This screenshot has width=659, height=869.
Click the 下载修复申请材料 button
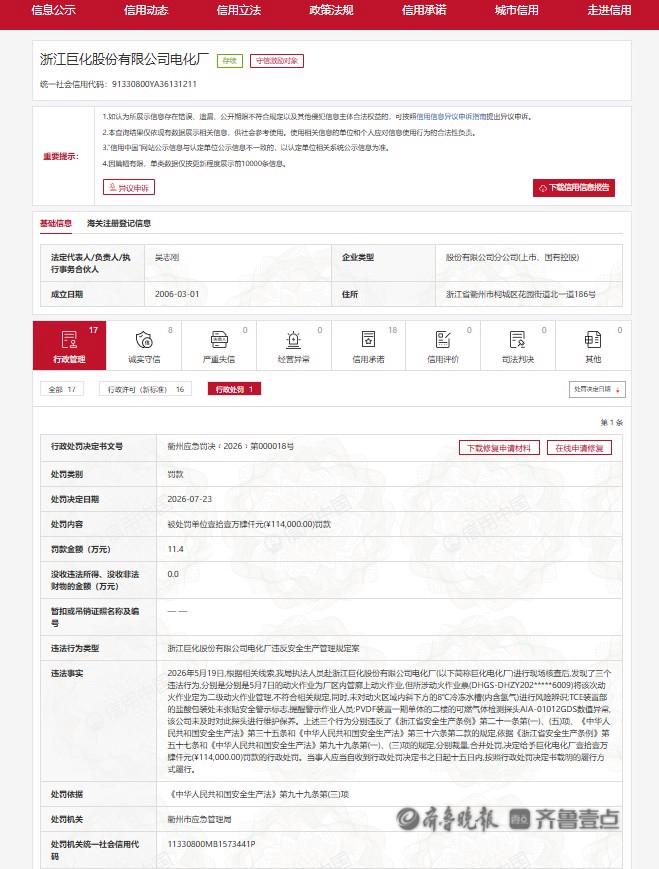pyautogui.click(x=499, y=448)
